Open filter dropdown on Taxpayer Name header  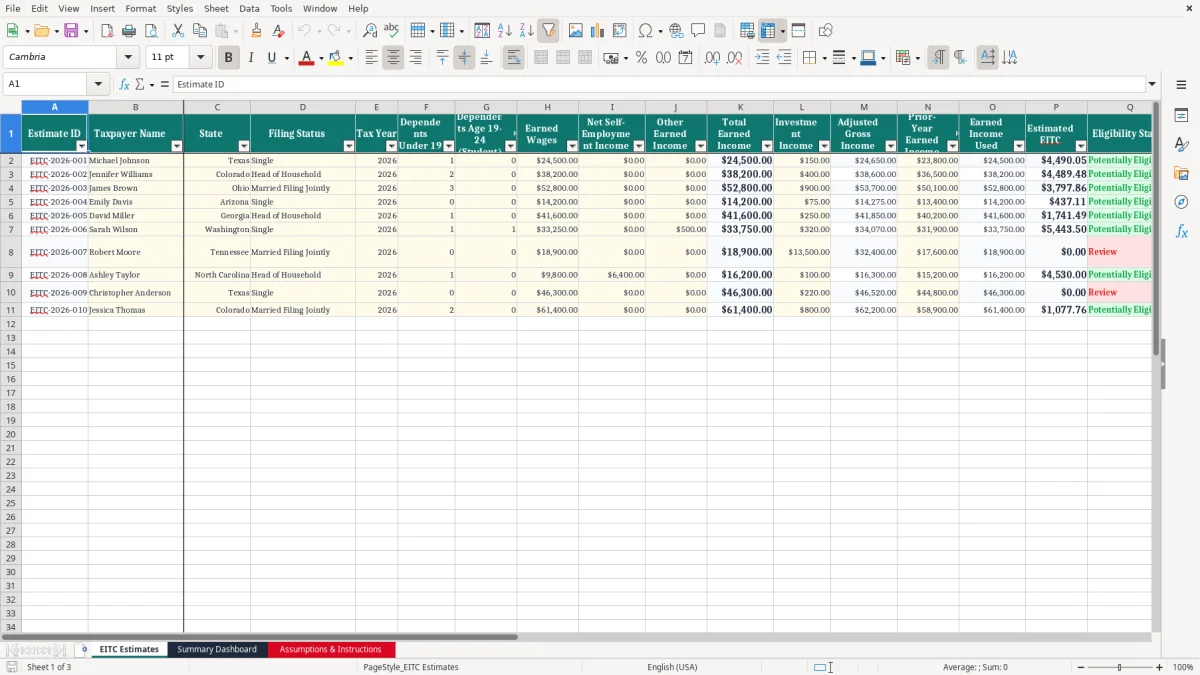point(177,146)
